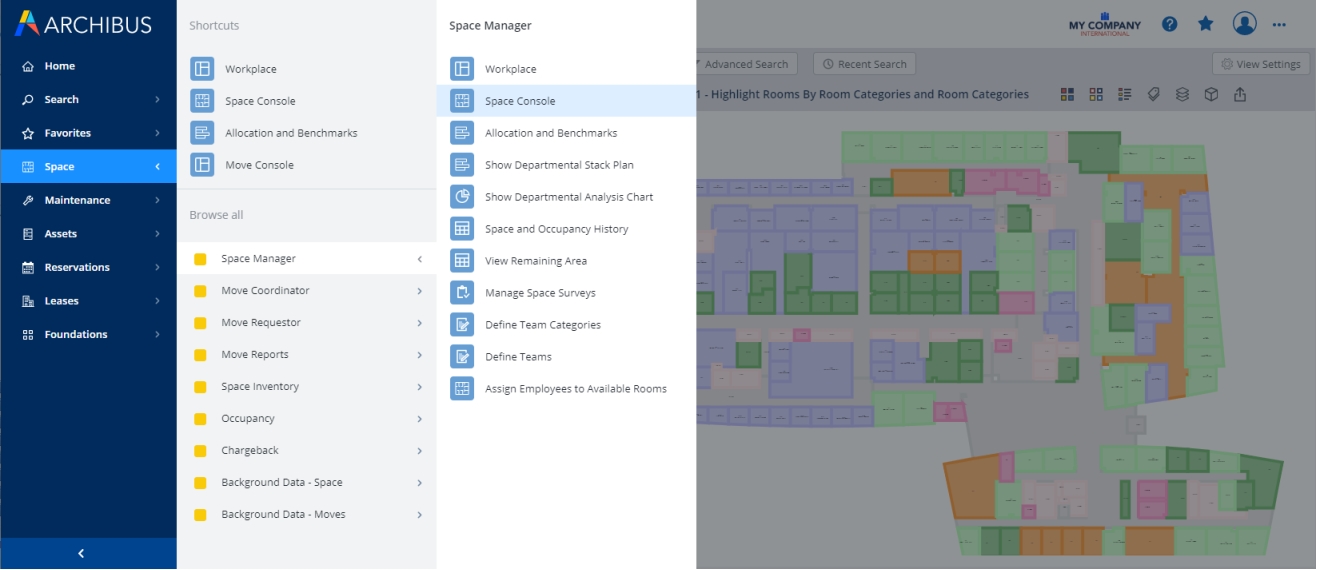Click the ARCHIBUS logo
The width and height of the screenshot is (1317, 570).
[x=84, y=24]
